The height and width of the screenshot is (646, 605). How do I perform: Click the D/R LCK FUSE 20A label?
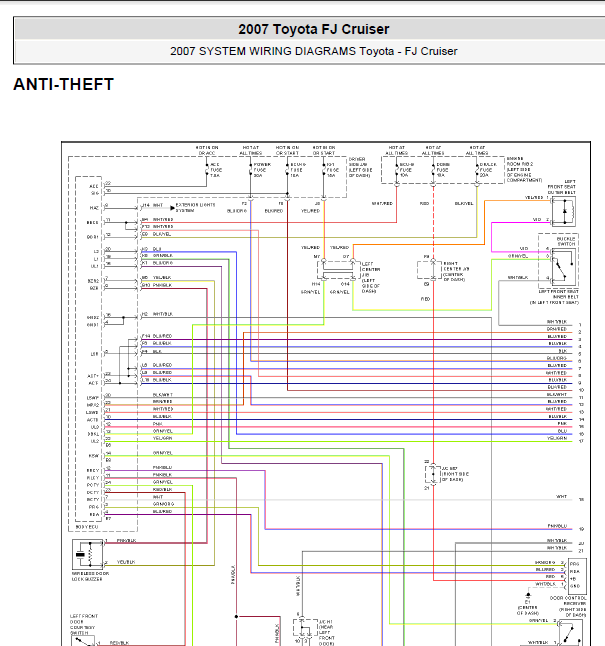(x=488, y=169)
